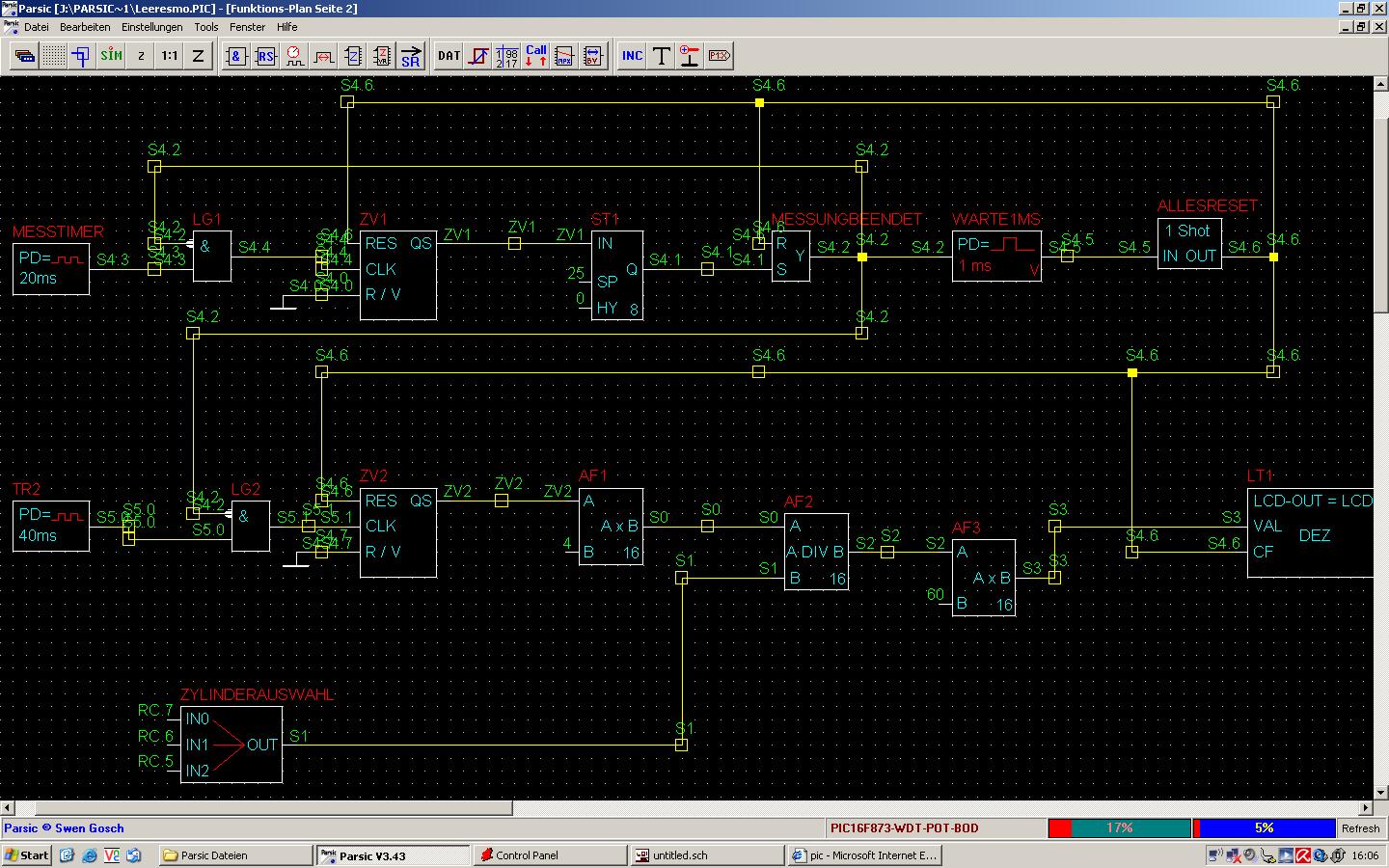Click the Call subroutine icon
This screenshot has width=1389, height=868.
point(536,56)
